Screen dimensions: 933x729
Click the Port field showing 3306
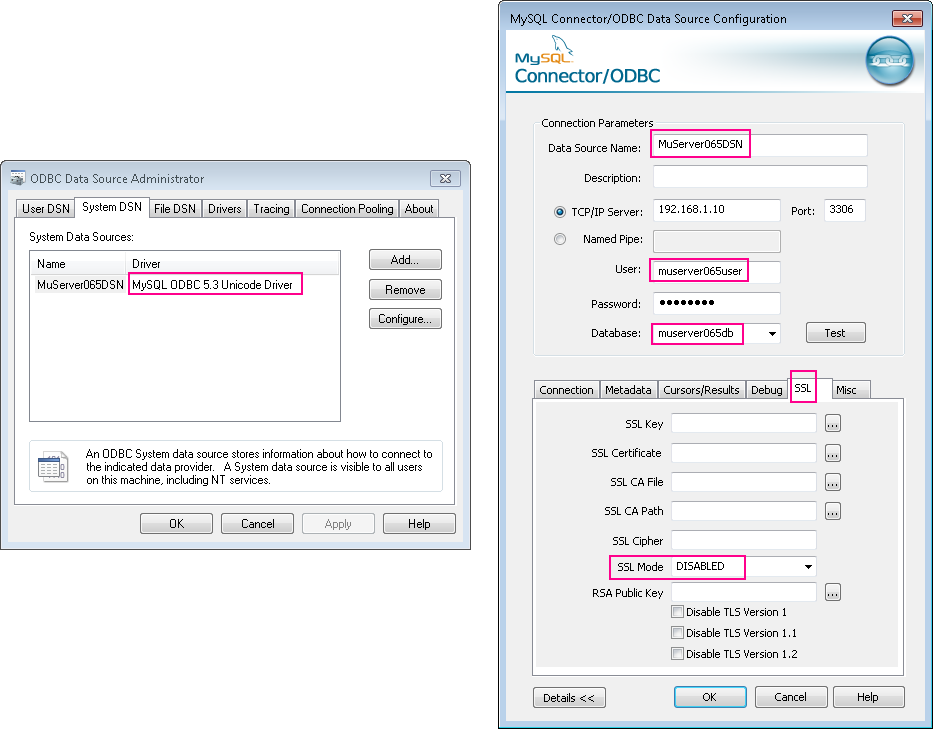coord(844,210)
